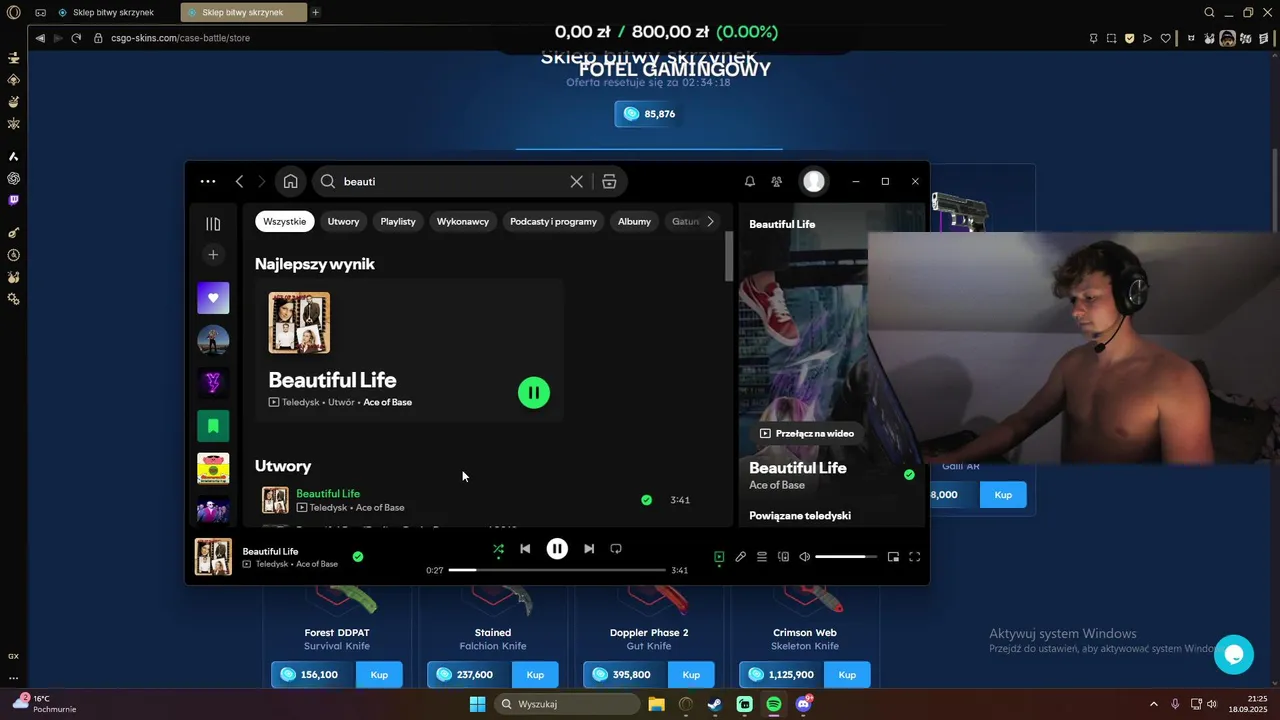
Task: Open new browser tab plus button
Action: point(316,13)
